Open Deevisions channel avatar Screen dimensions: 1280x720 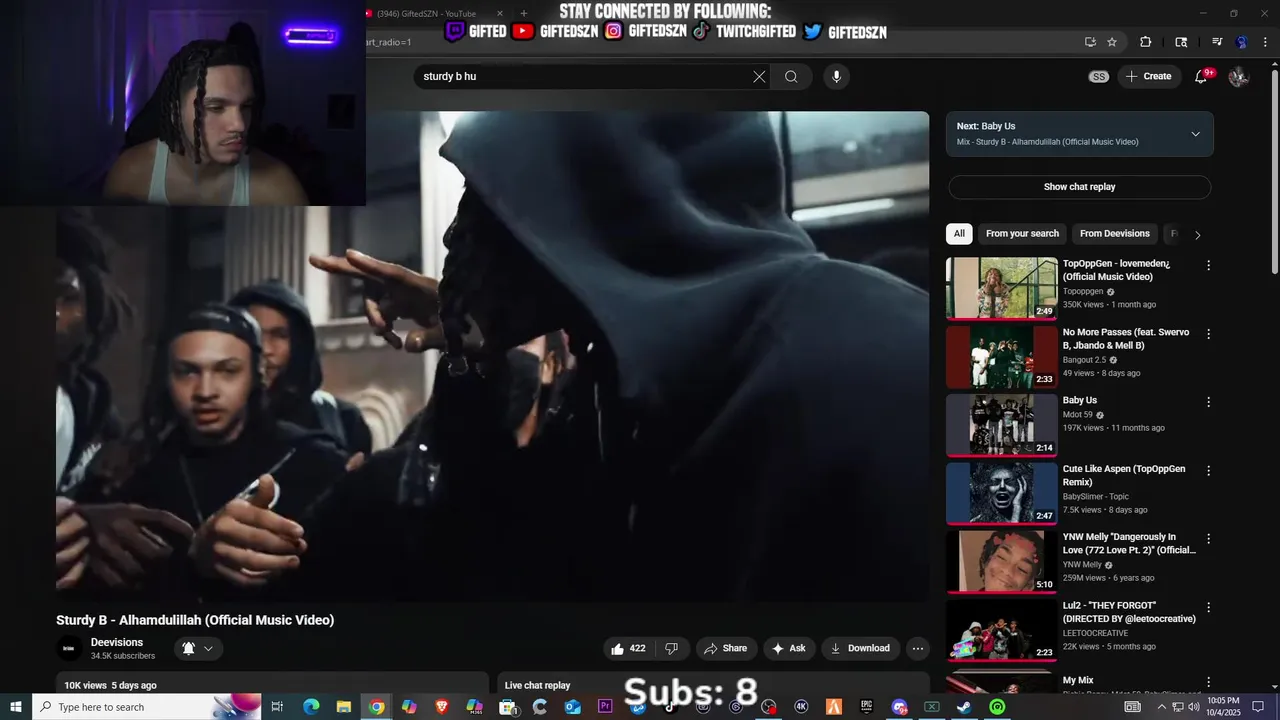[x=69, y=648]
